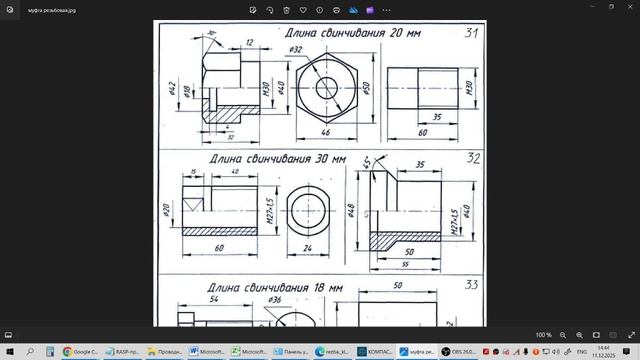
Task: Click the red tray icon left of ENG group
Action: tap(486, 352)
